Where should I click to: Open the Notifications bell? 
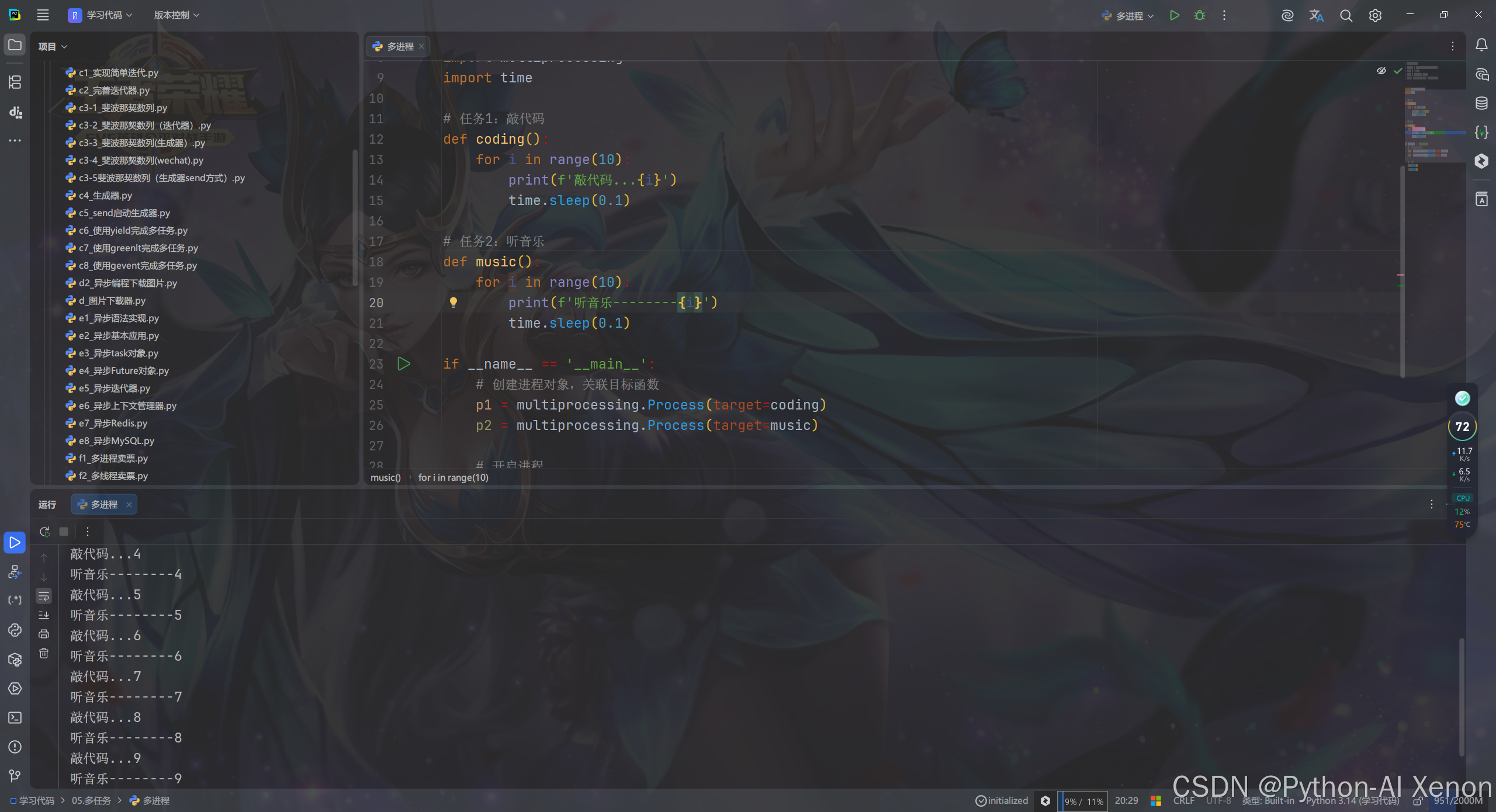1481,45
